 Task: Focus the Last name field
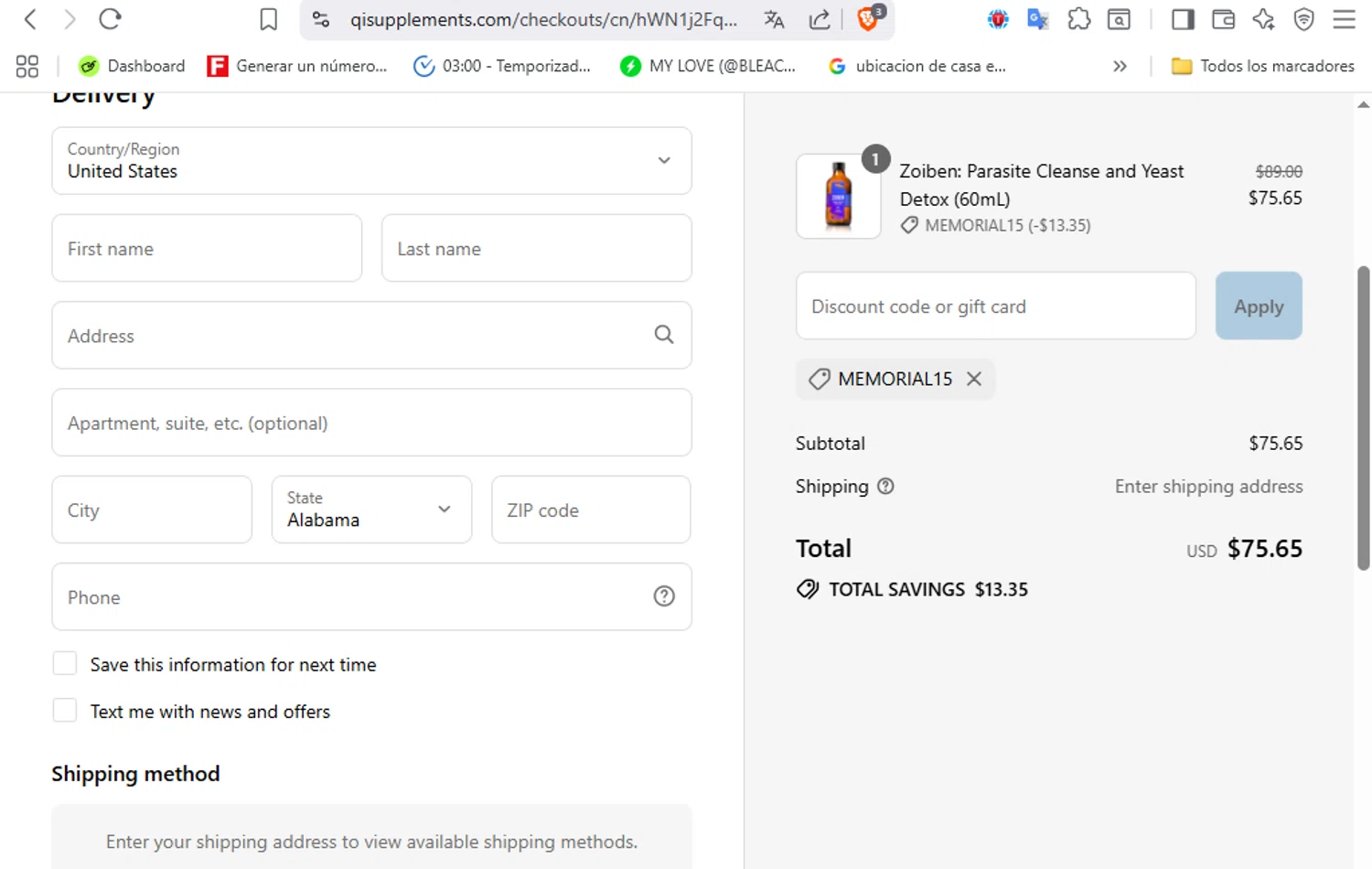(x=536, y=248)
